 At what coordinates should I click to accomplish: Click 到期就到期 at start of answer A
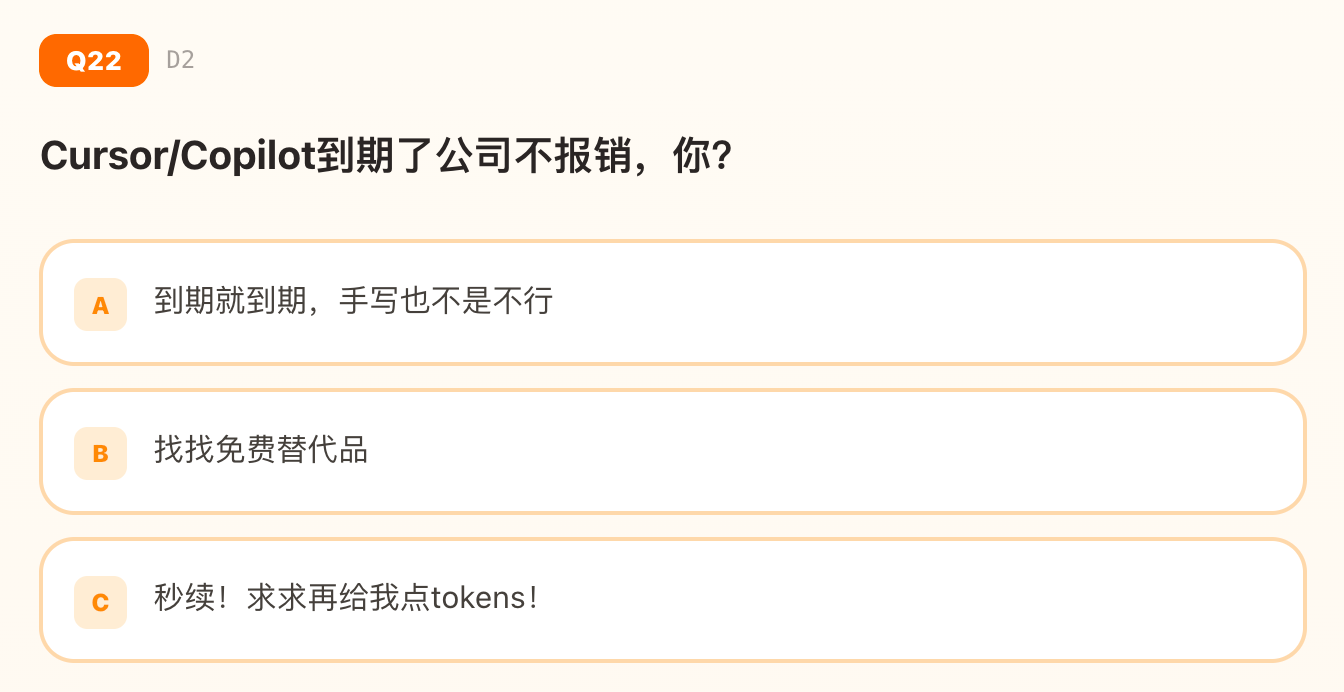[x=230, y=301]
